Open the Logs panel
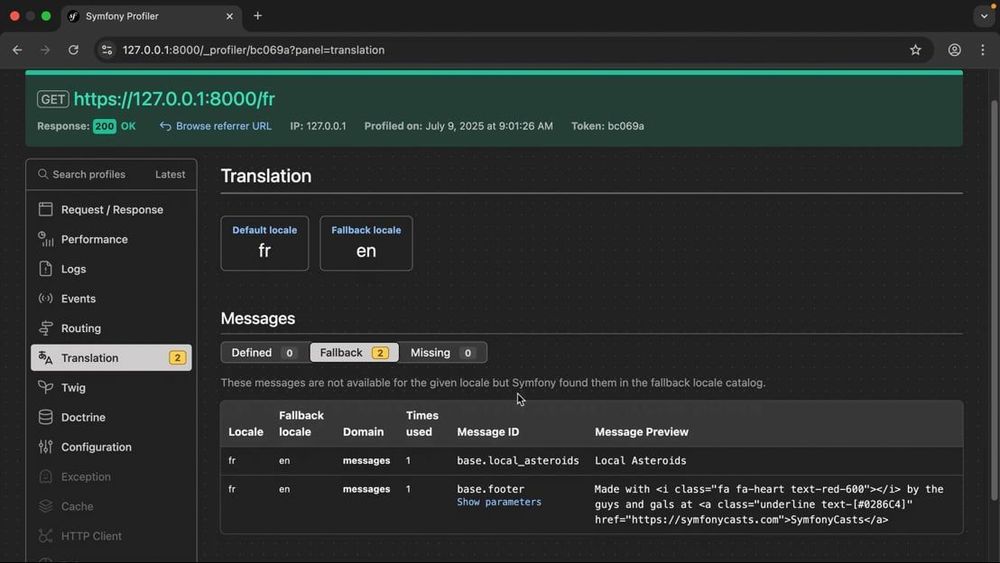 [x=111, y=269]
